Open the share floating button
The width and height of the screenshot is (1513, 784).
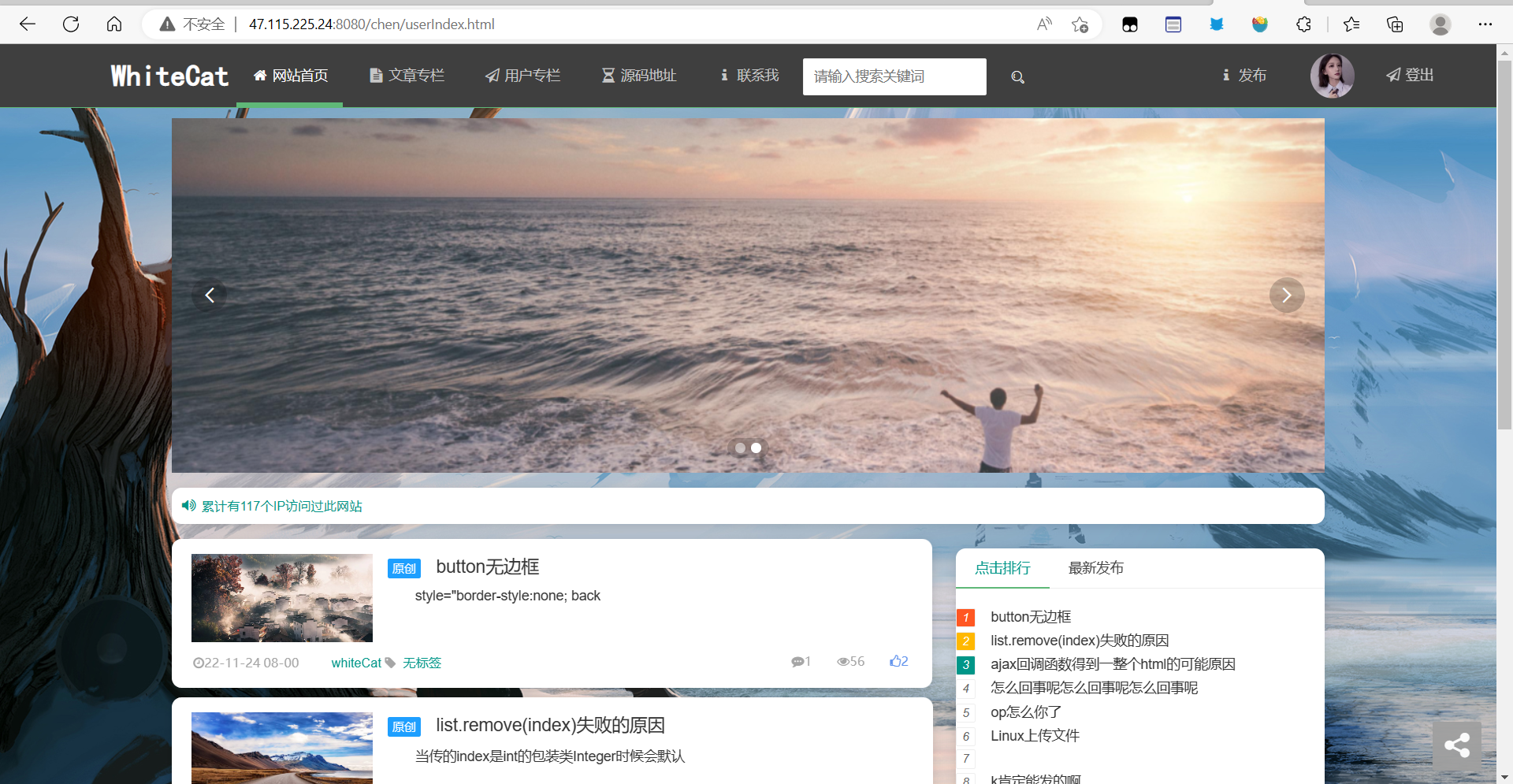tap(1457, 745)
